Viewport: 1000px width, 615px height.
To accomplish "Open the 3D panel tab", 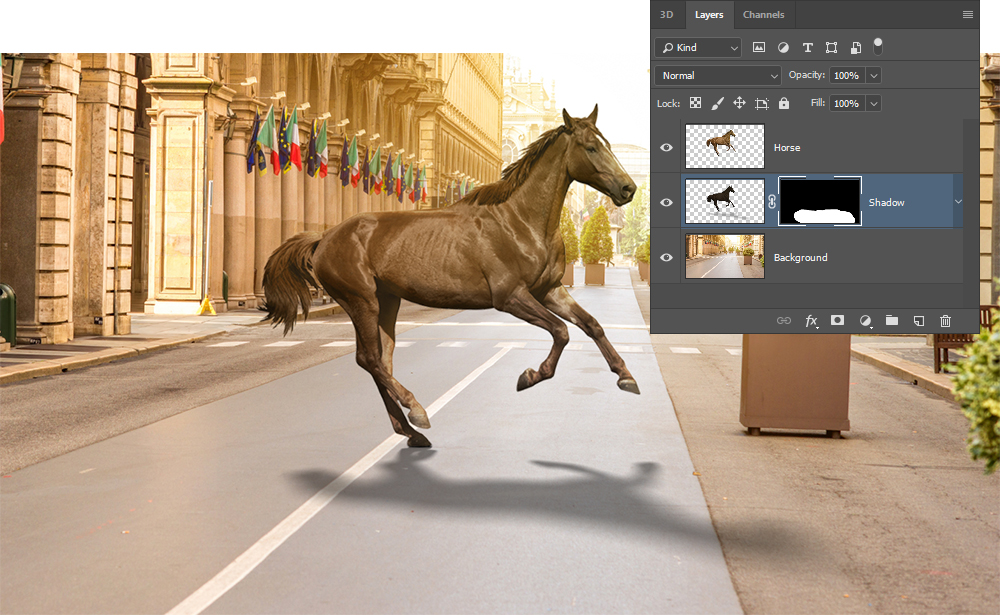I will click(x=667, y=15).
